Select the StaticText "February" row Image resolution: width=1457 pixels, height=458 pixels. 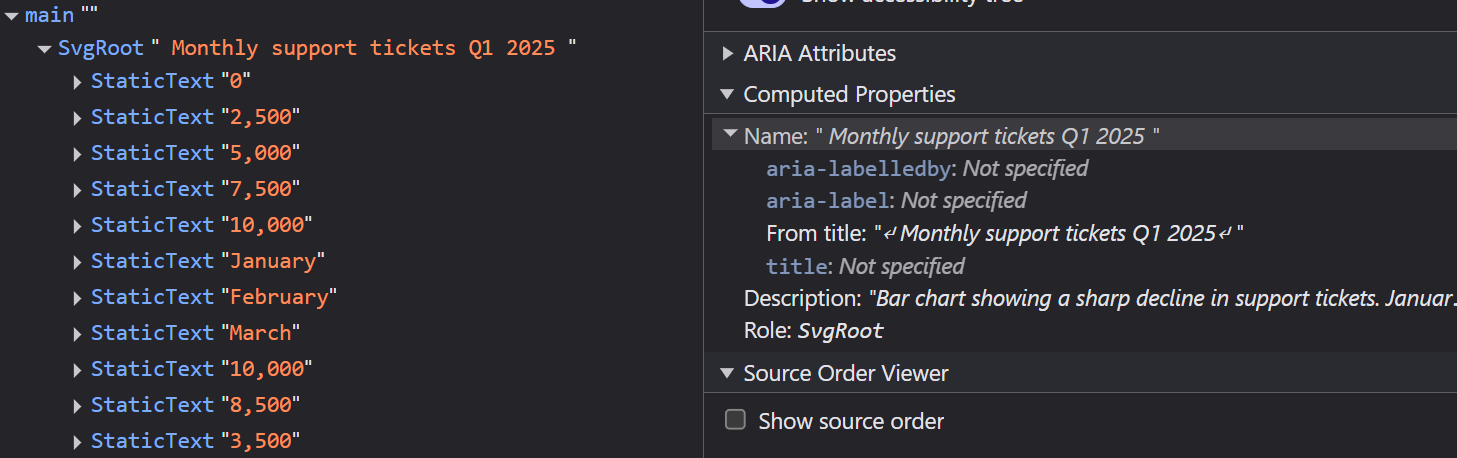tap(214, 296)
